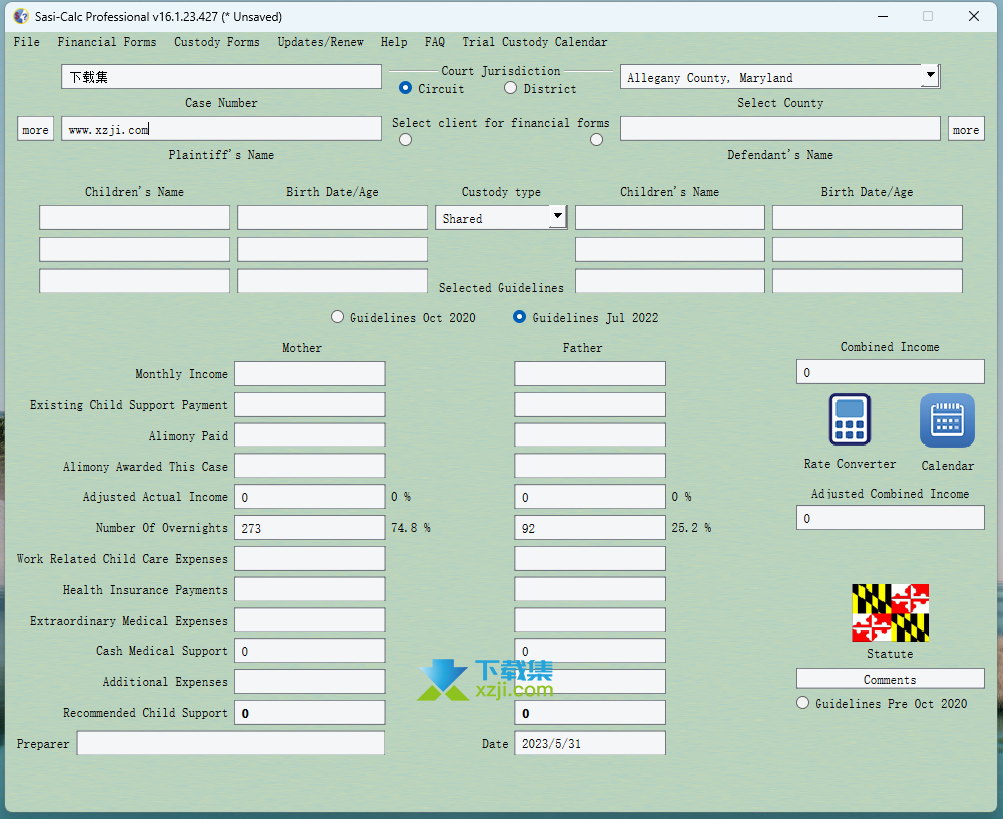Viewport: 1003px width, 819px height.
Task: Click Father's Health Insurance Payments field
Action: click(590, 589)
